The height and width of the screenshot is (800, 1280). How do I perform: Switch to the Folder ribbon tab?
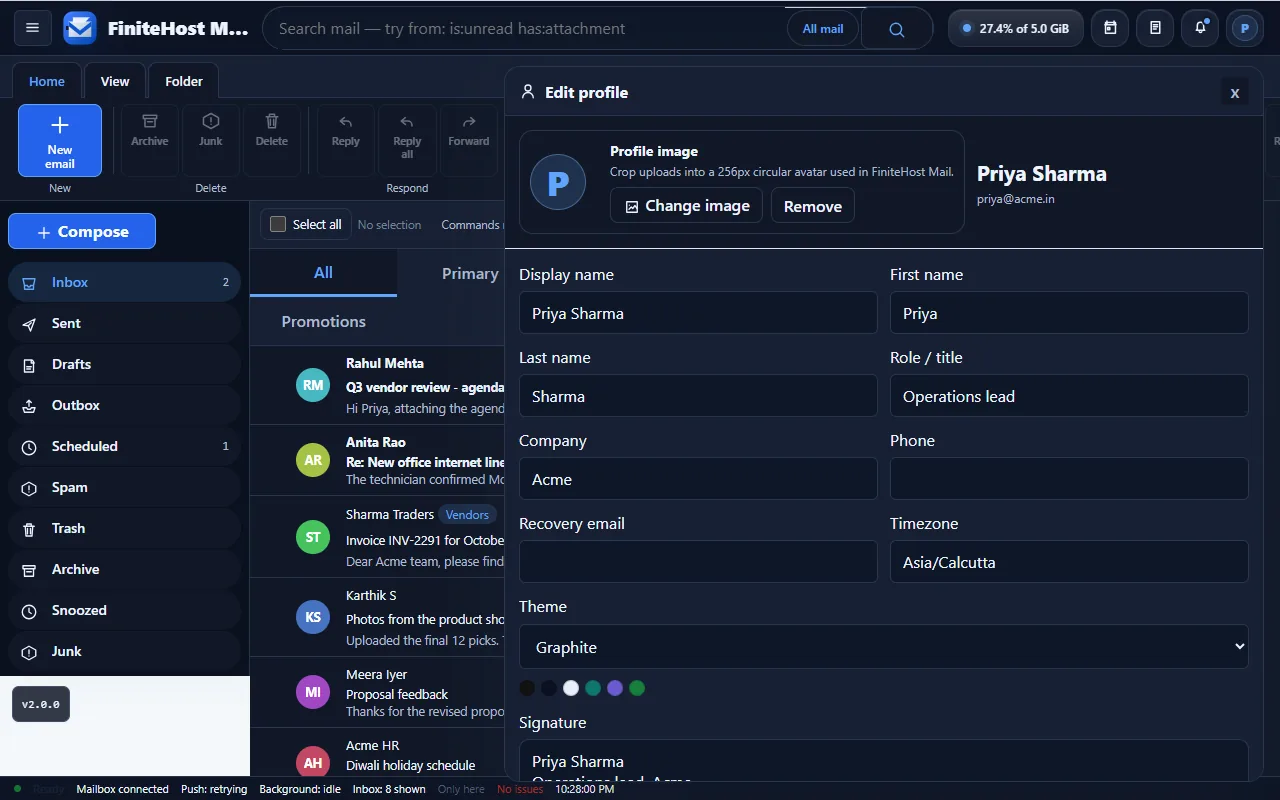(184, 81)
